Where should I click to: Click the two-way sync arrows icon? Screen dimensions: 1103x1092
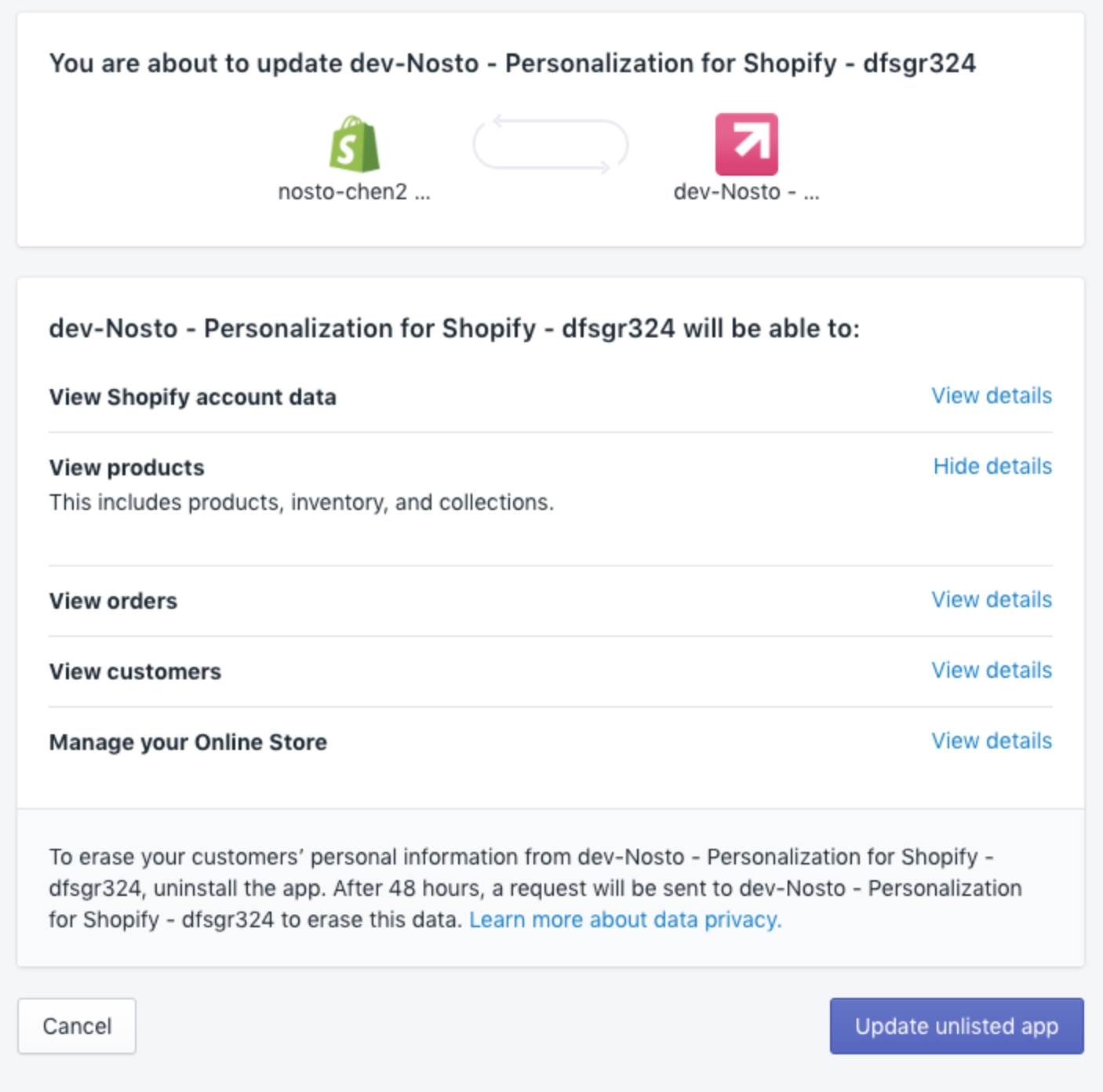[x=550, y=144]
